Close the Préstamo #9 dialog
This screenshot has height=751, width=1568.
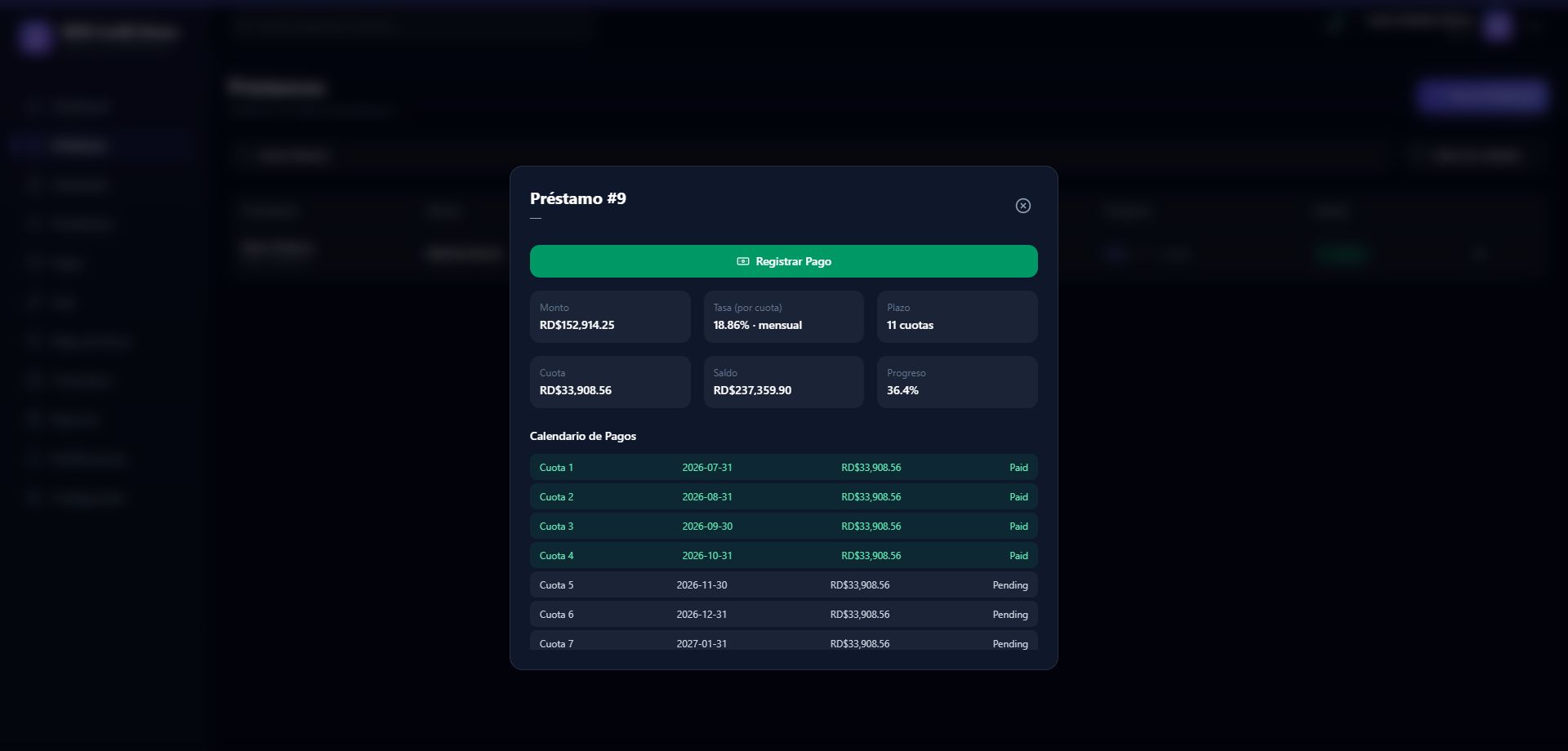click(x=1022, y=206)
